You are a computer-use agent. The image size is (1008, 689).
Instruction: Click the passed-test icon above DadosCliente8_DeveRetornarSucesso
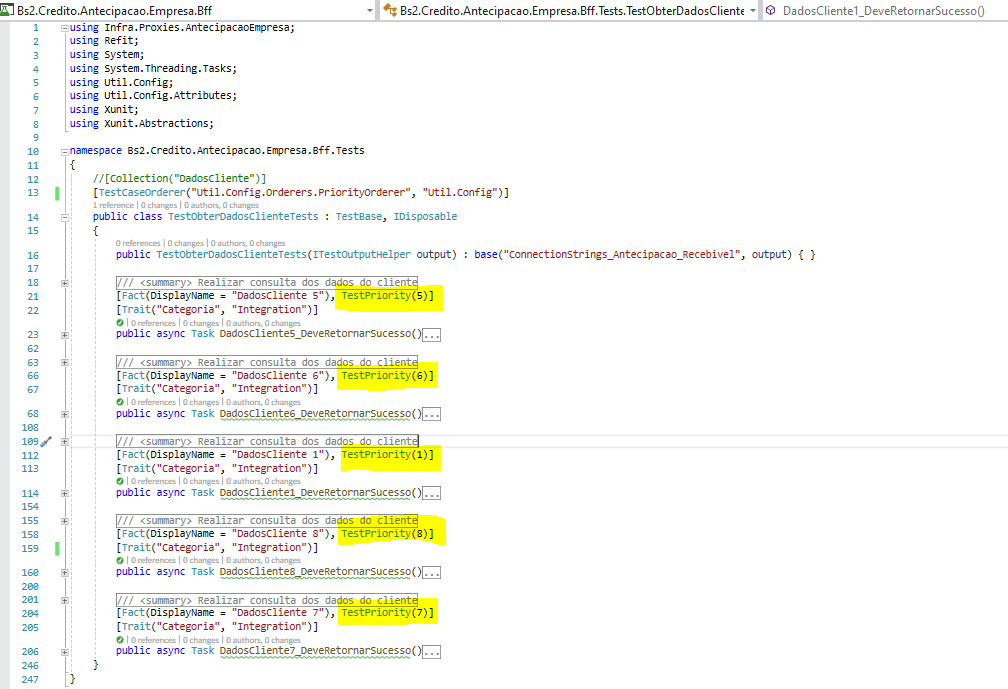click(x=120, y=560)
